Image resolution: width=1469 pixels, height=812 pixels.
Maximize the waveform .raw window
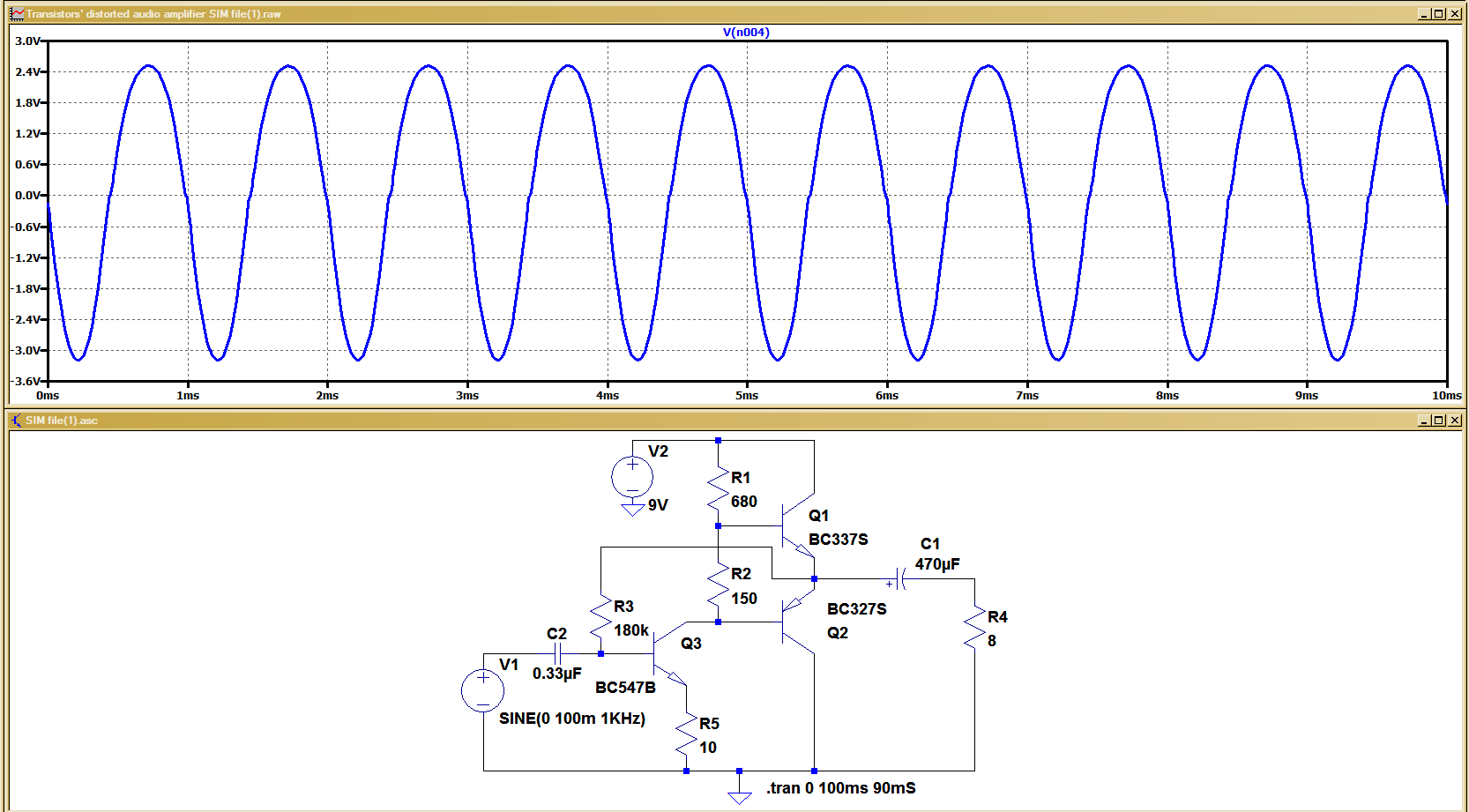1438,14
